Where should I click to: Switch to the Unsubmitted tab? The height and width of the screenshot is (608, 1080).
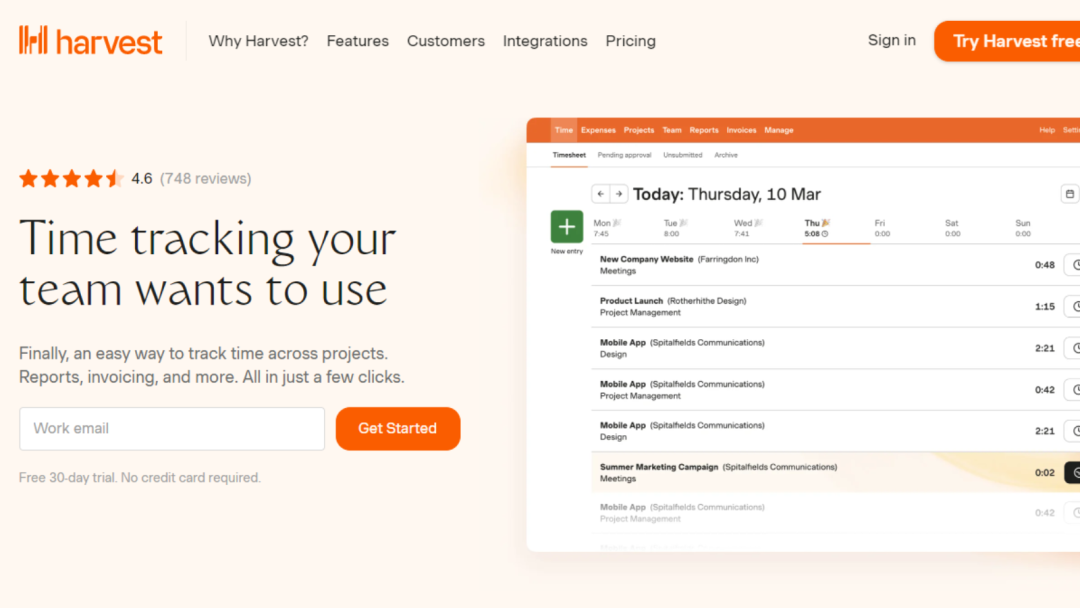(683, 155)
